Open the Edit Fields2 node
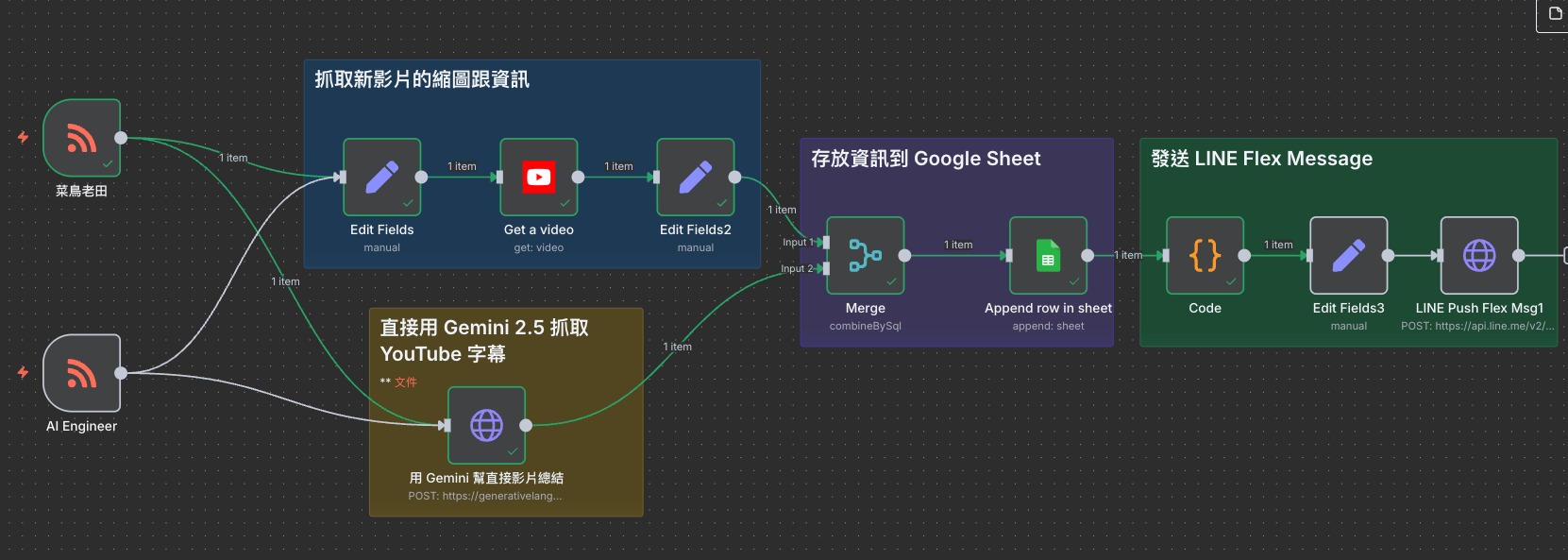 [x=696, y=177]
